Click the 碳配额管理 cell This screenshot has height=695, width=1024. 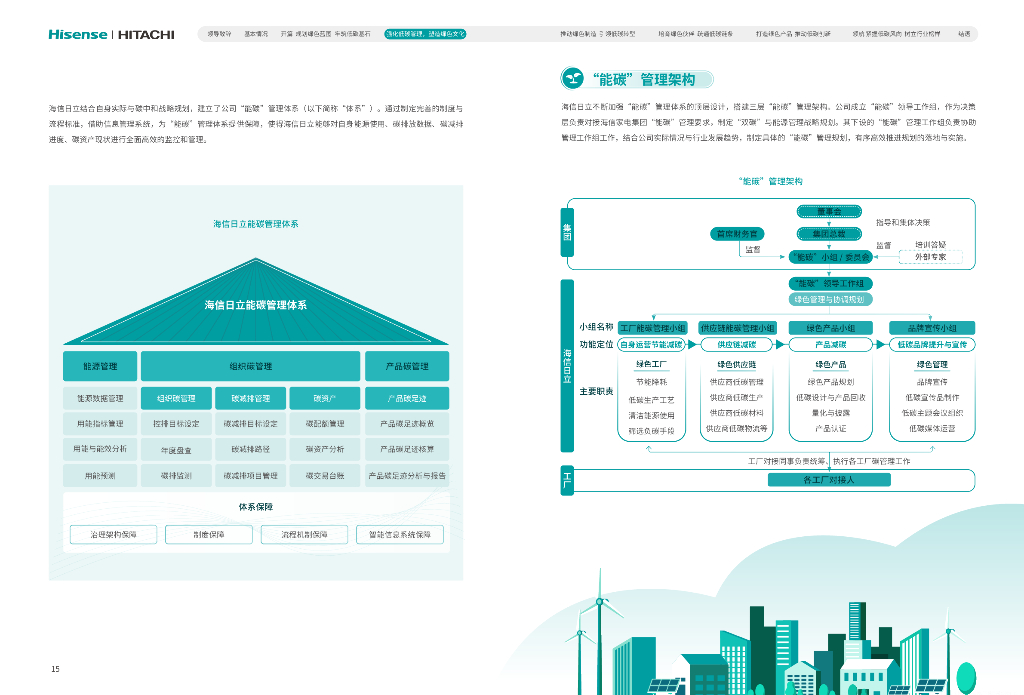[x=325, y=424]
